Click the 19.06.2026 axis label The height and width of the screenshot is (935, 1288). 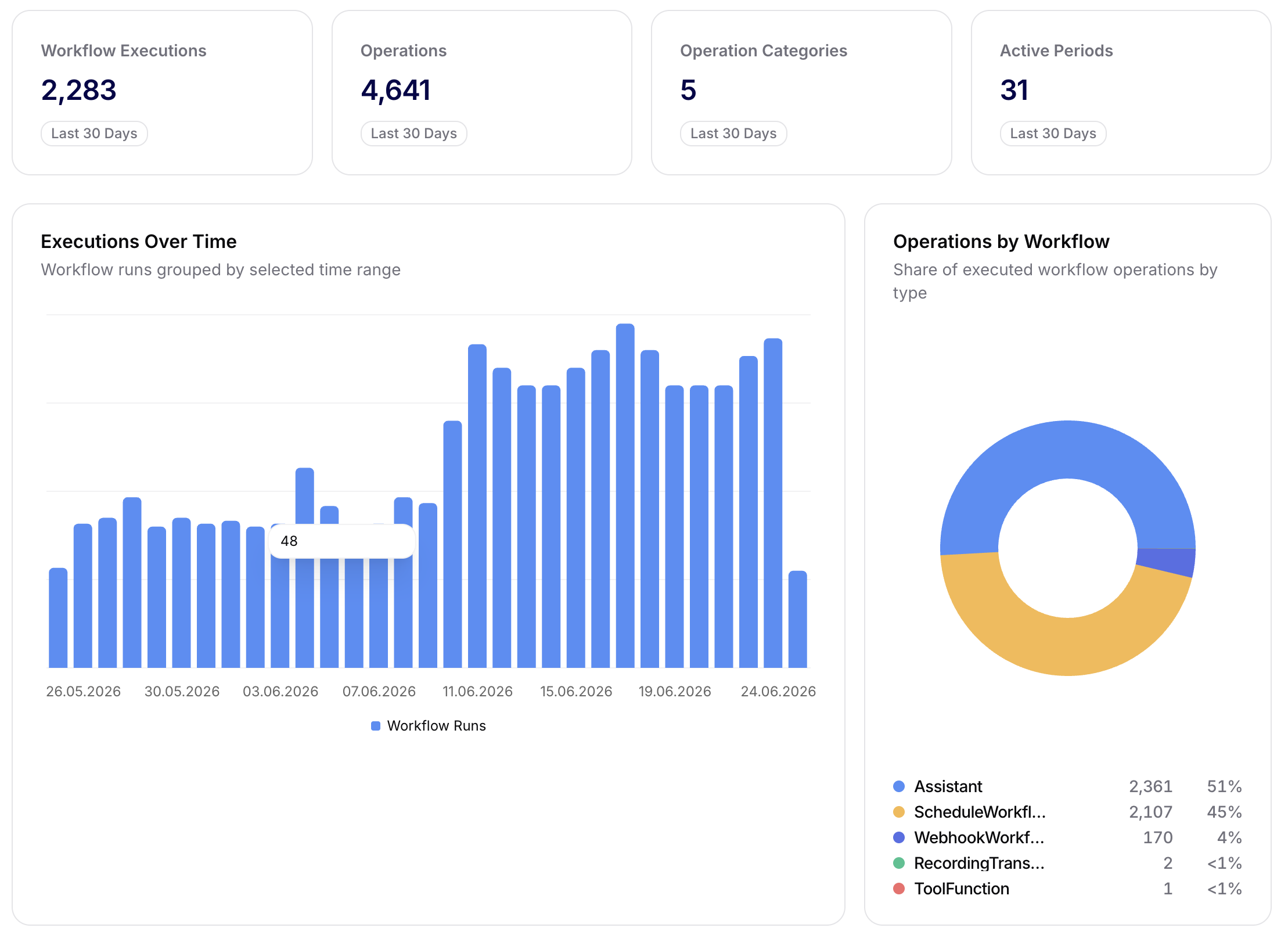point(675,692)
